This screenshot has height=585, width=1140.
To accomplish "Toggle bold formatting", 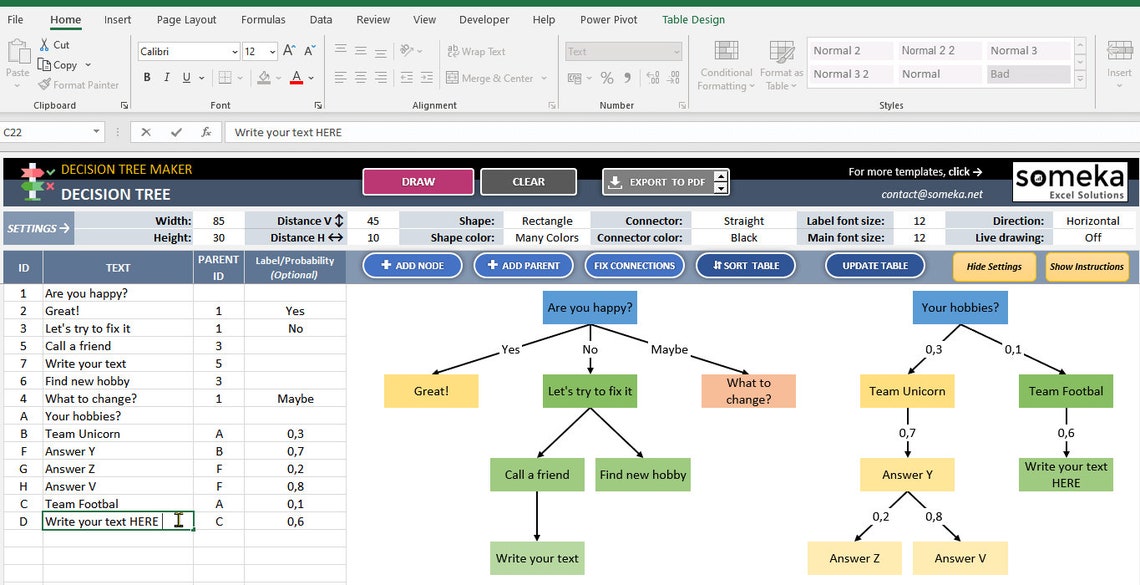I will 146,76.
